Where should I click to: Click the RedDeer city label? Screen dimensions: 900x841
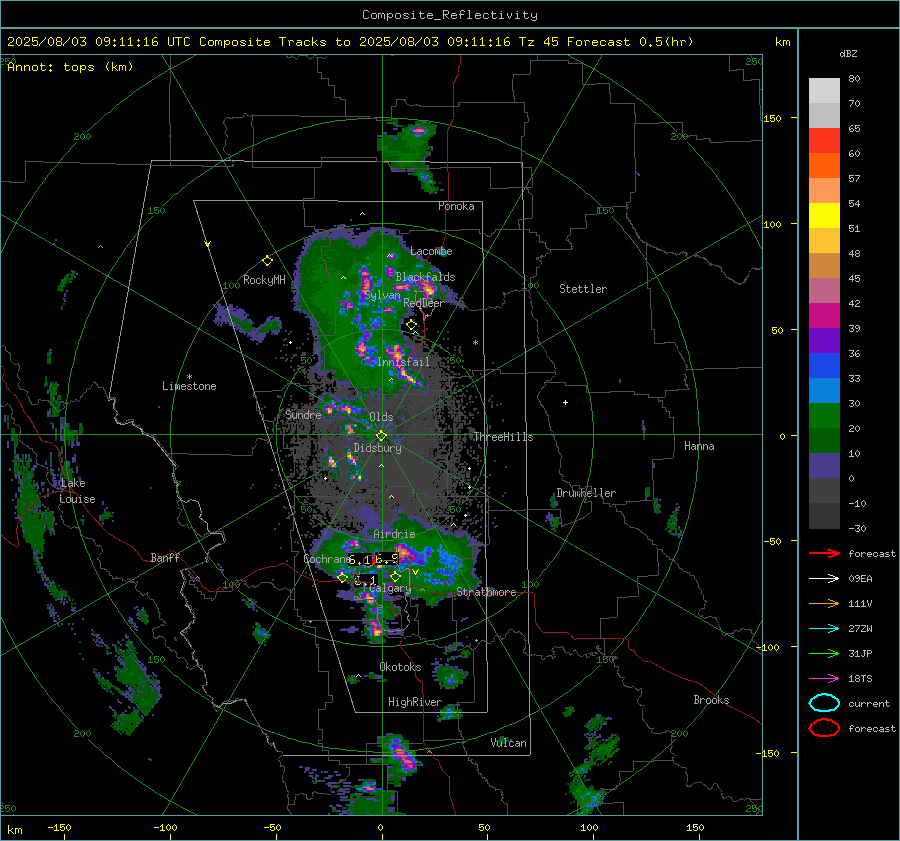424,303
